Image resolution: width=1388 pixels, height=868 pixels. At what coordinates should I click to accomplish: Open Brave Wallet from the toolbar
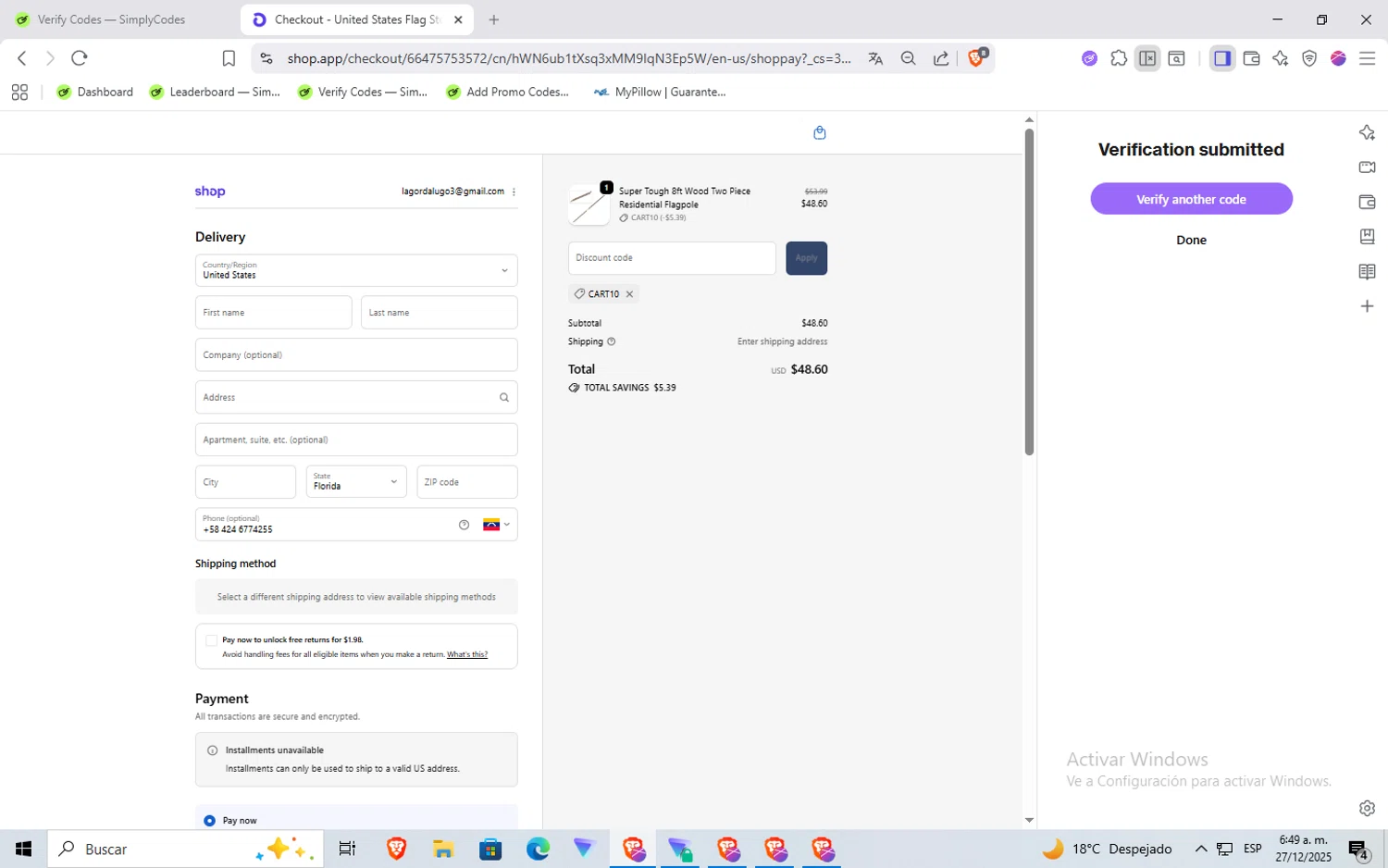tap(1251, 58)
